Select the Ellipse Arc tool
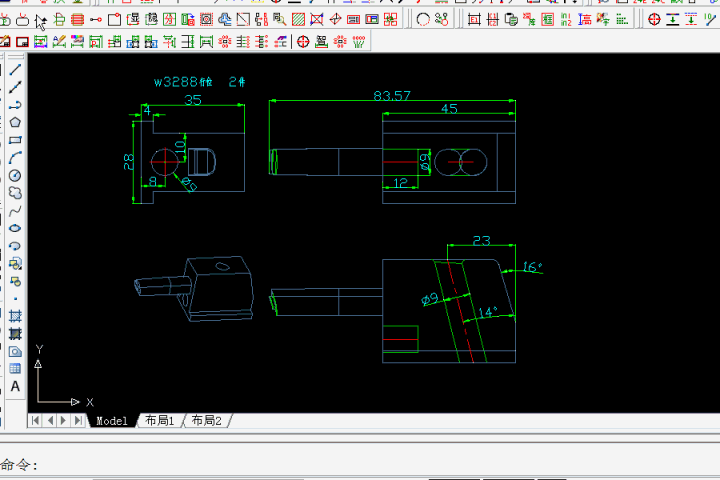This screenshot has height=480, width=720. coord(15,246)
